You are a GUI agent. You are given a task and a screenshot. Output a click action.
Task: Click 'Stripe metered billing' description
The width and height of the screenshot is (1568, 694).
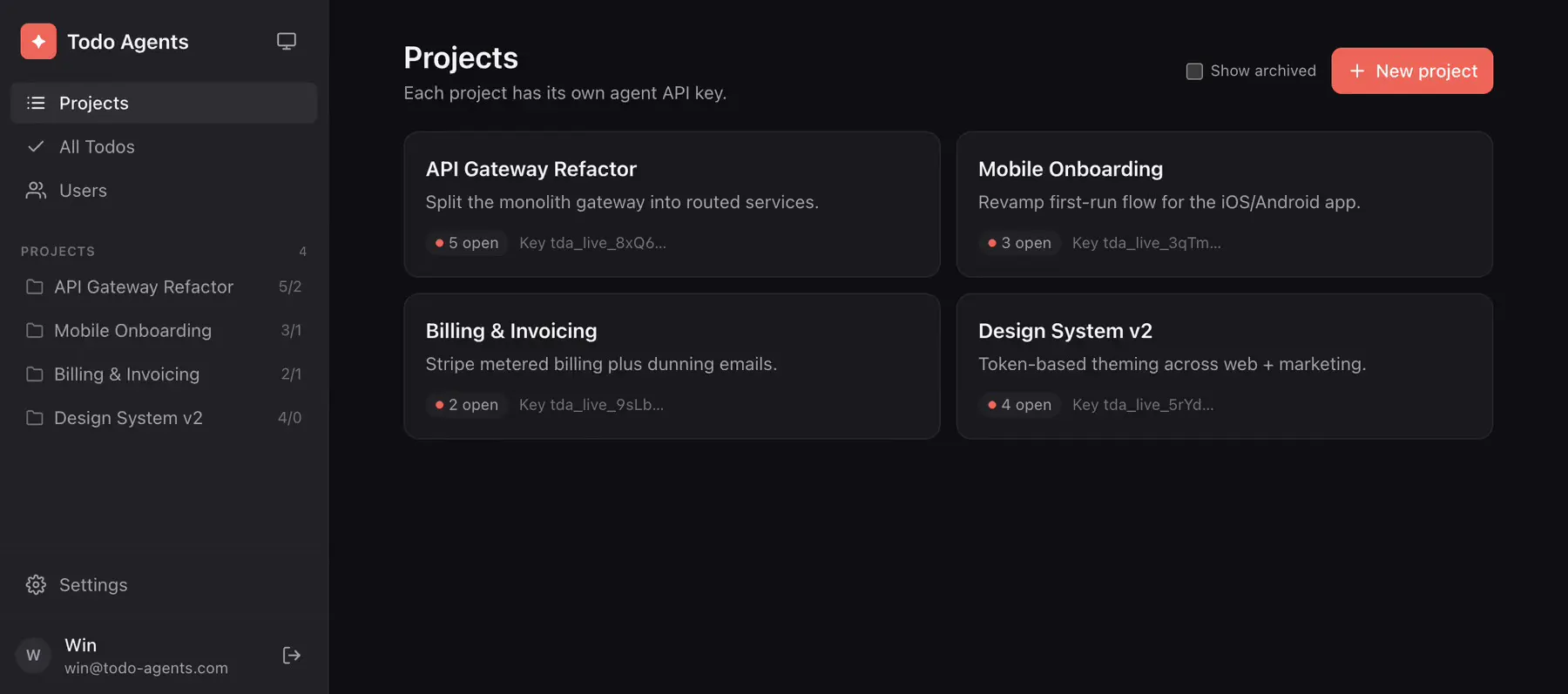point(601,364)
